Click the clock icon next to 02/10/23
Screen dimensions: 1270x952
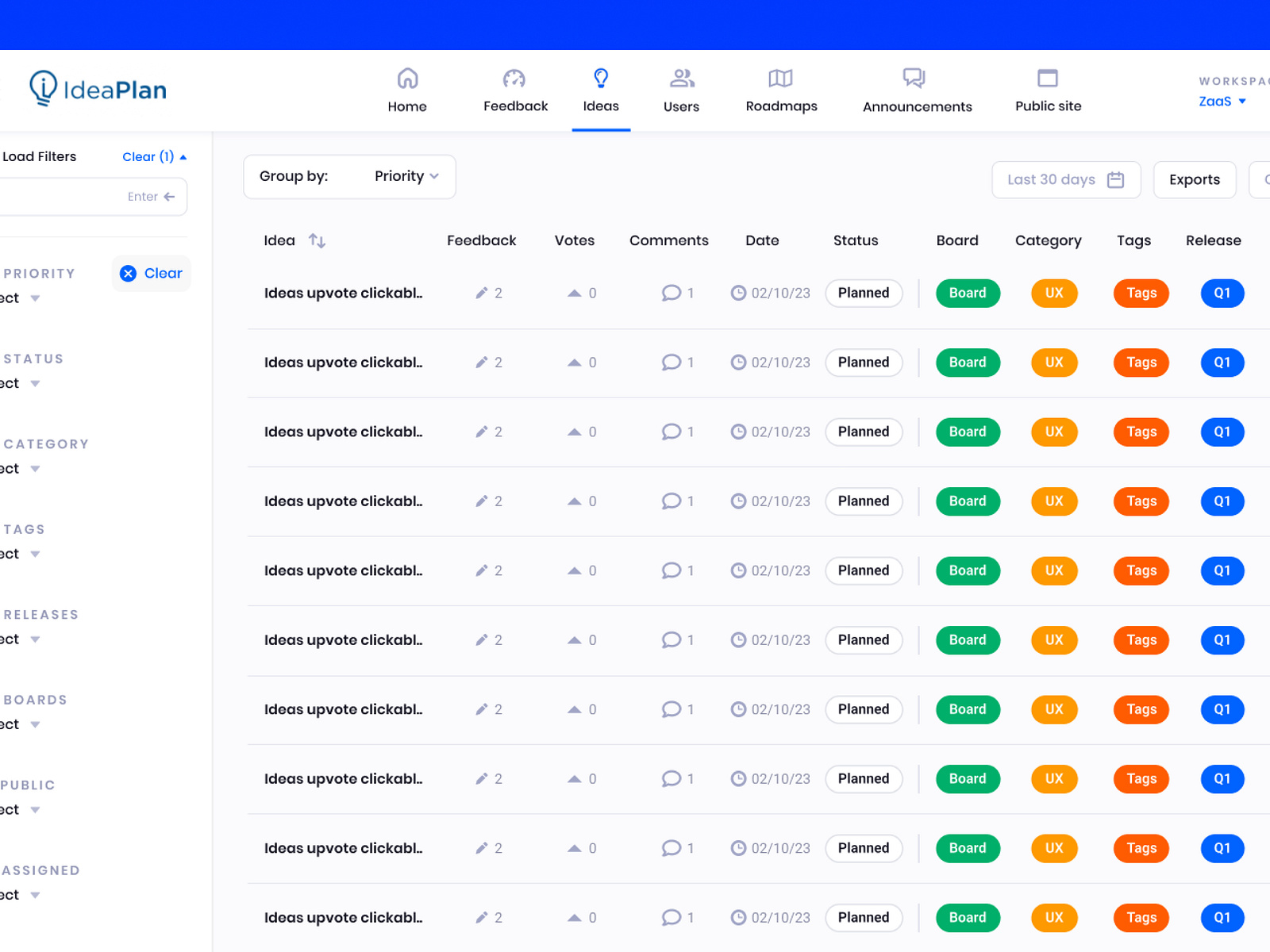(739, 293)
